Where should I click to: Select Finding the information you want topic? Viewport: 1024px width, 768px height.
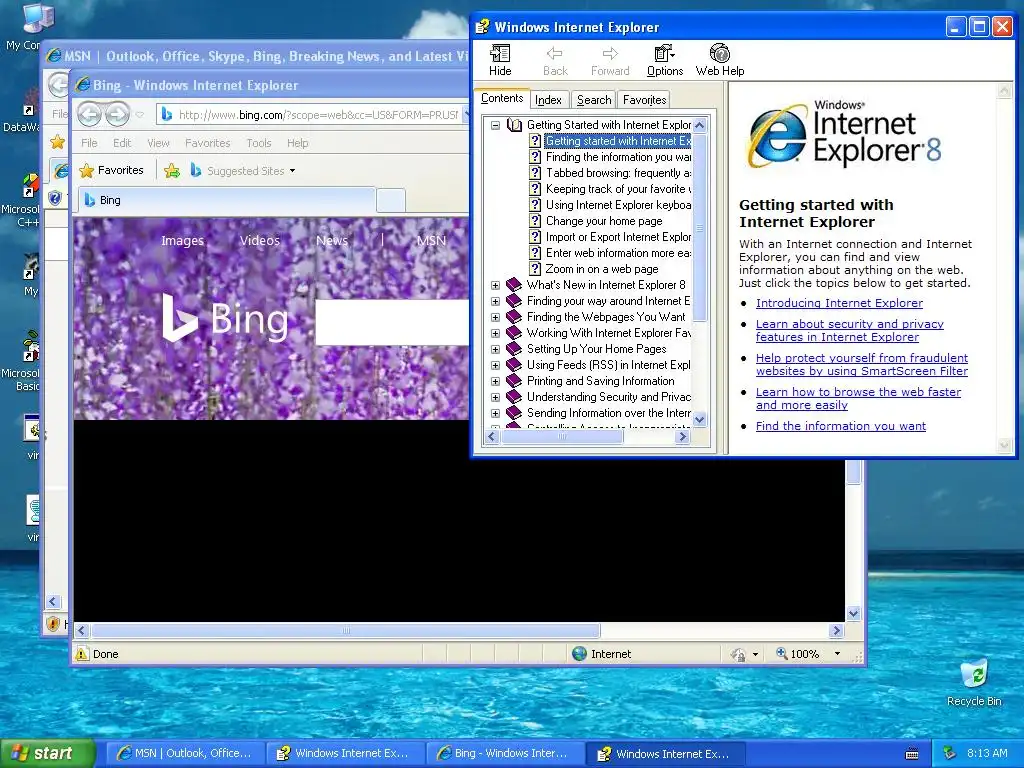click(618, 157)
